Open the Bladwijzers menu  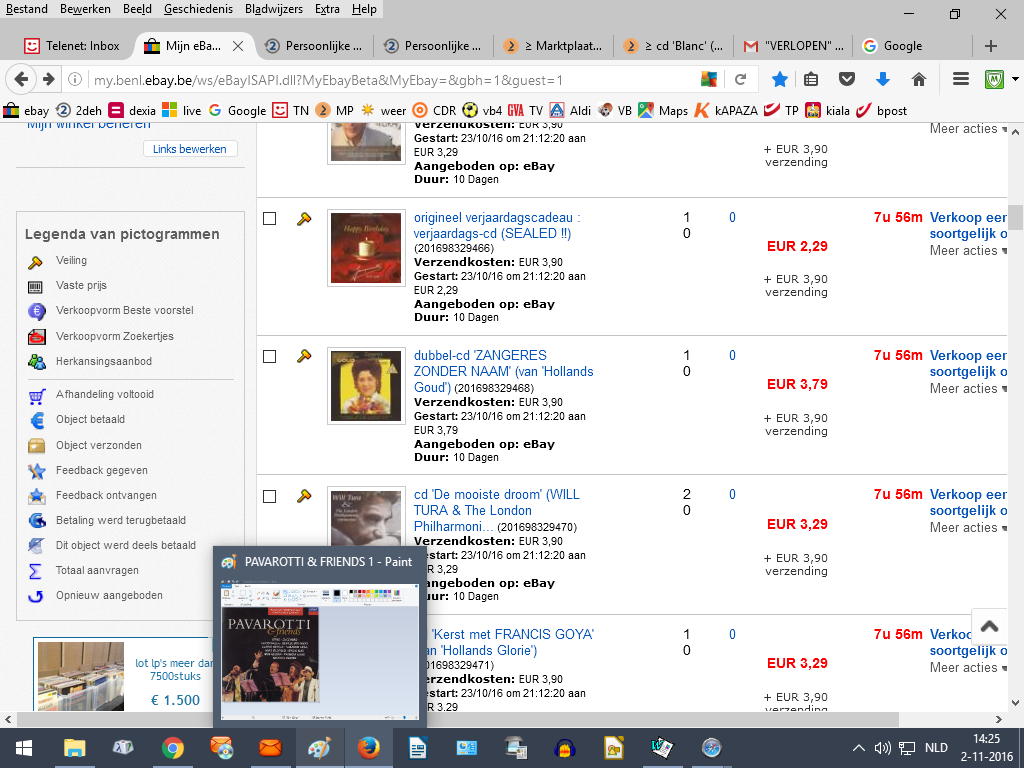[x=274, y=9]
